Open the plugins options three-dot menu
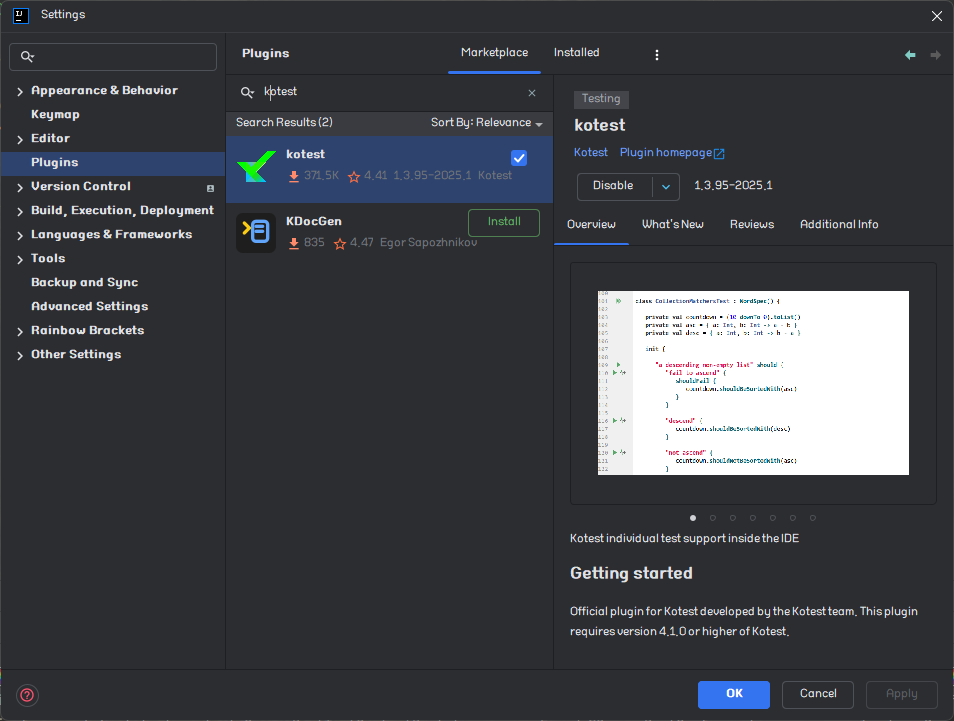The height and width of the screenshot is (721, 954). [656, 55]
